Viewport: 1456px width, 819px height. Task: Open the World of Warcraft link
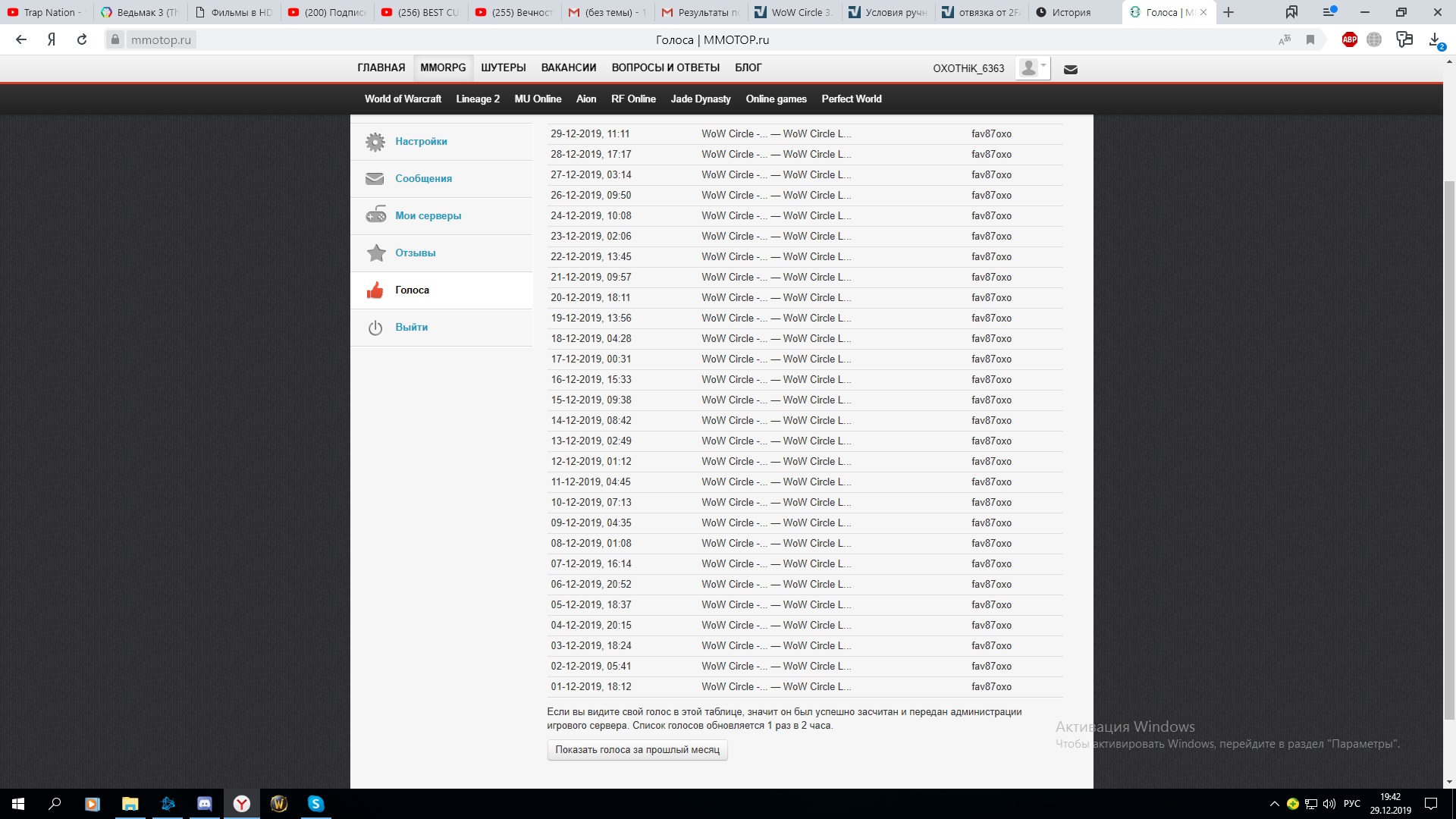[403, 99]
